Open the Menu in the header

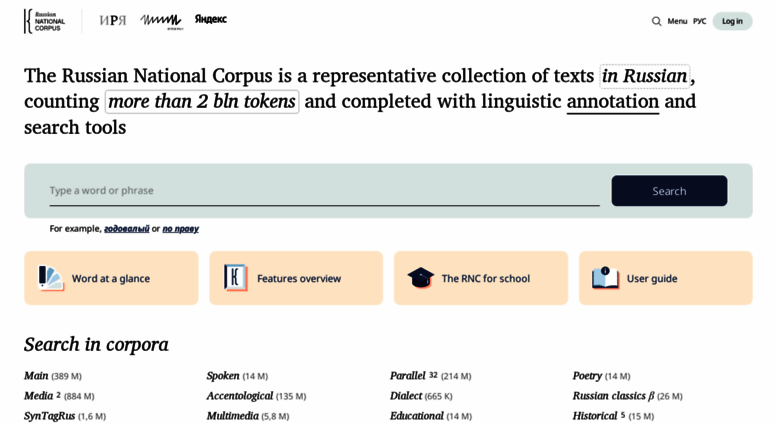click(x=677, y=21)
